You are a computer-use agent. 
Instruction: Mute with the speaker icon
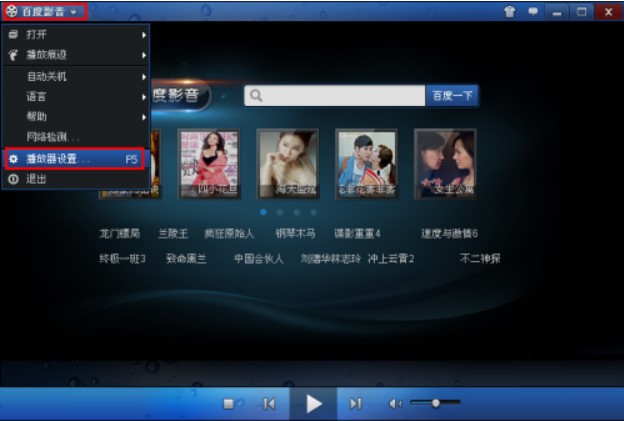tap(395, 404)
